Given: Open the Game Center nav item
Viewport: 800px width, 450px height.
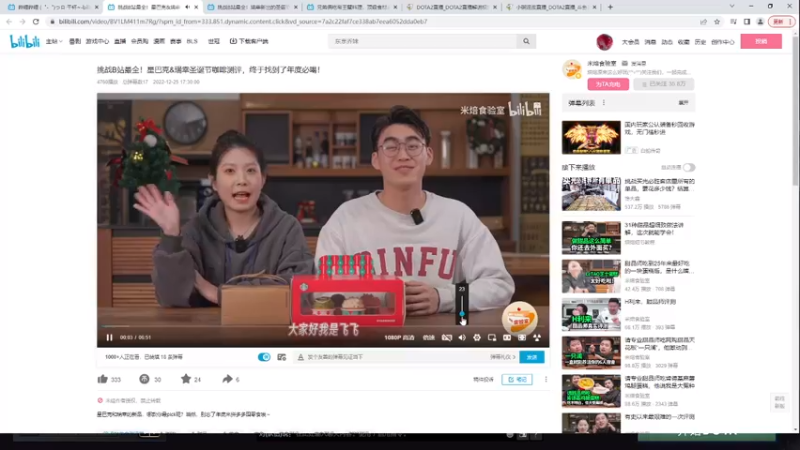Looking at the screenshot, I should [97, 41].
